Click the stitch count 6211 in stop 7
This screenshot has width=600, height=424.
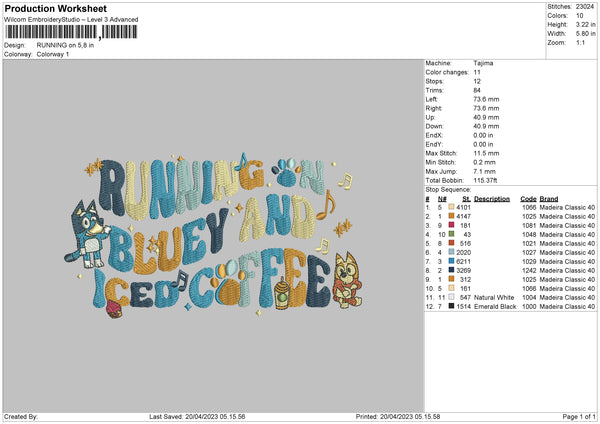point(463,261)
